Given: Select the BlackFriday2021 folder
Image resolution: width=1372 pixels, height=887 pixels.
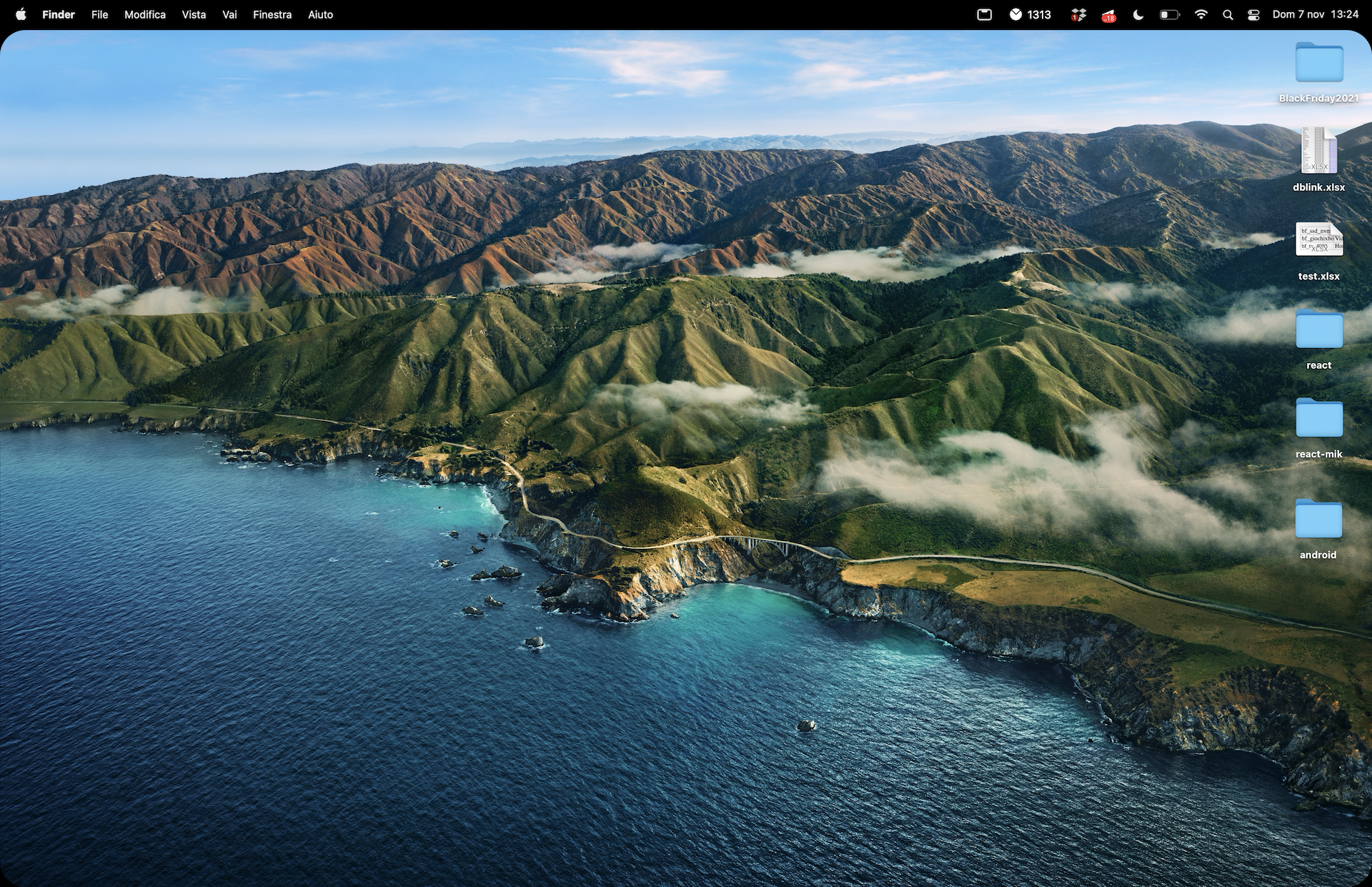Looking at the screenshot, I should click(1318, 63).
